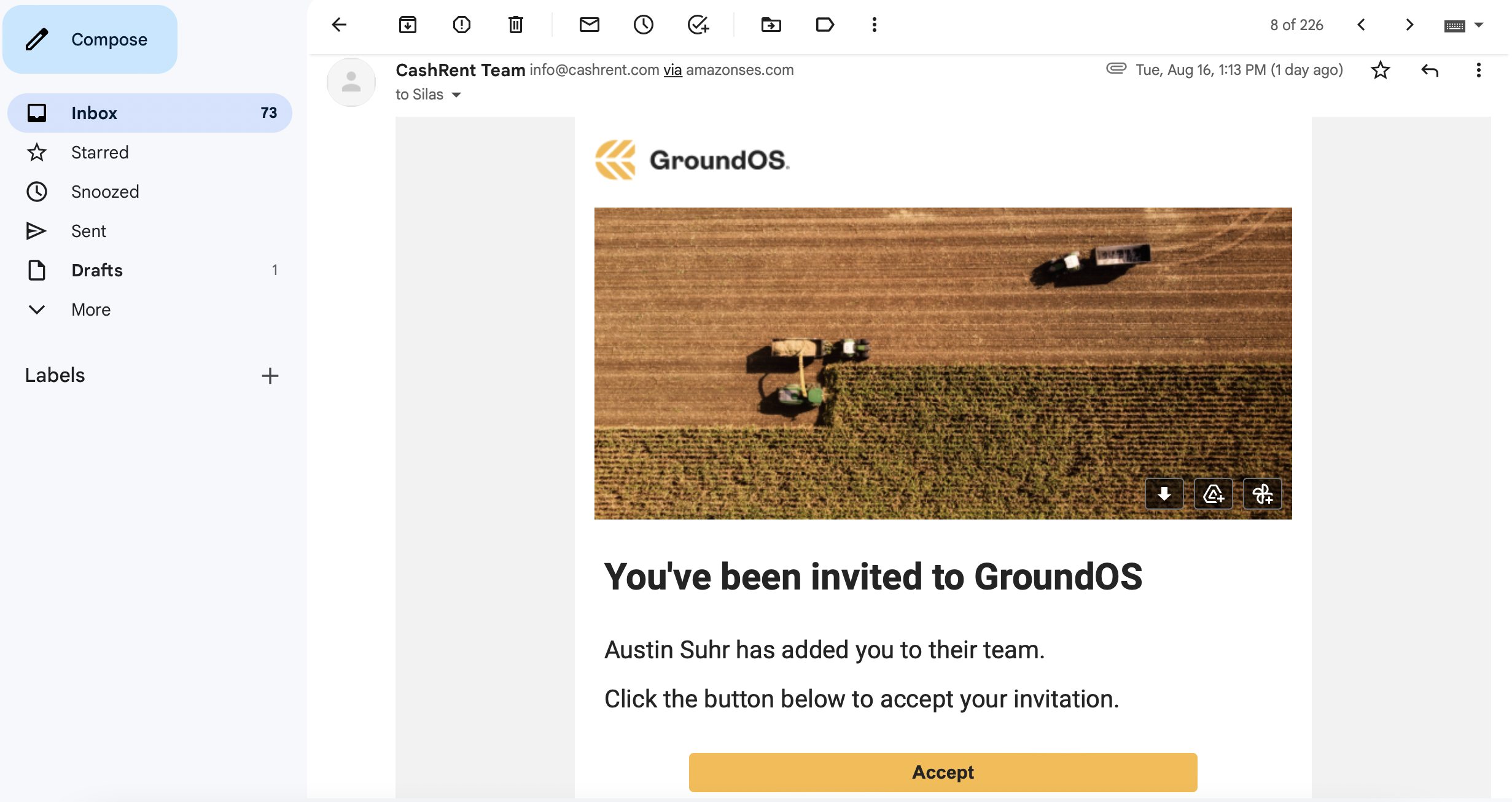Click the Move to folder icon
The height and width of the screenshot is (802, 1512).
coord(771,25)
